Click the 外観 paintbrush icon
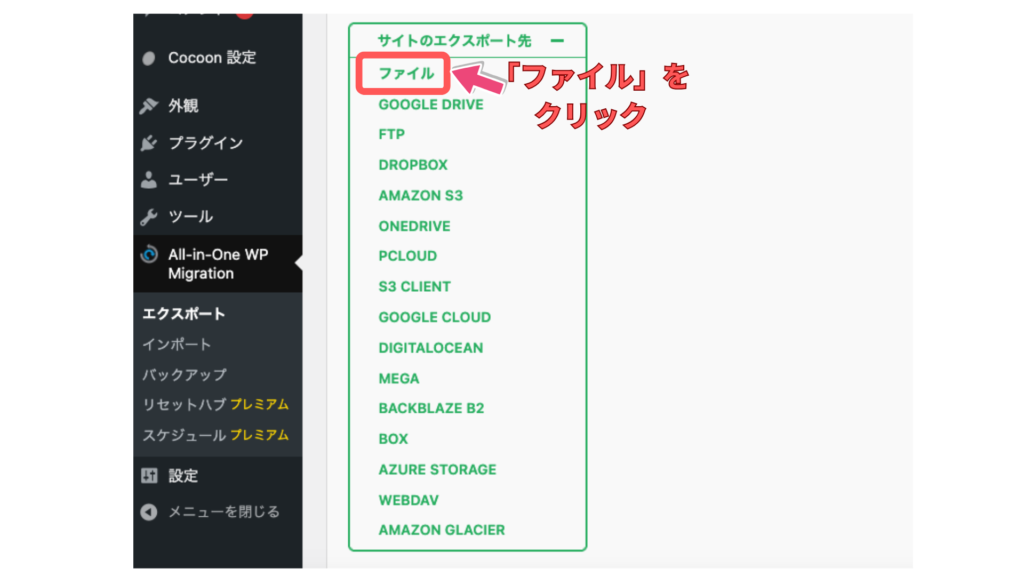1024x576 pixels. click(149, 106)
